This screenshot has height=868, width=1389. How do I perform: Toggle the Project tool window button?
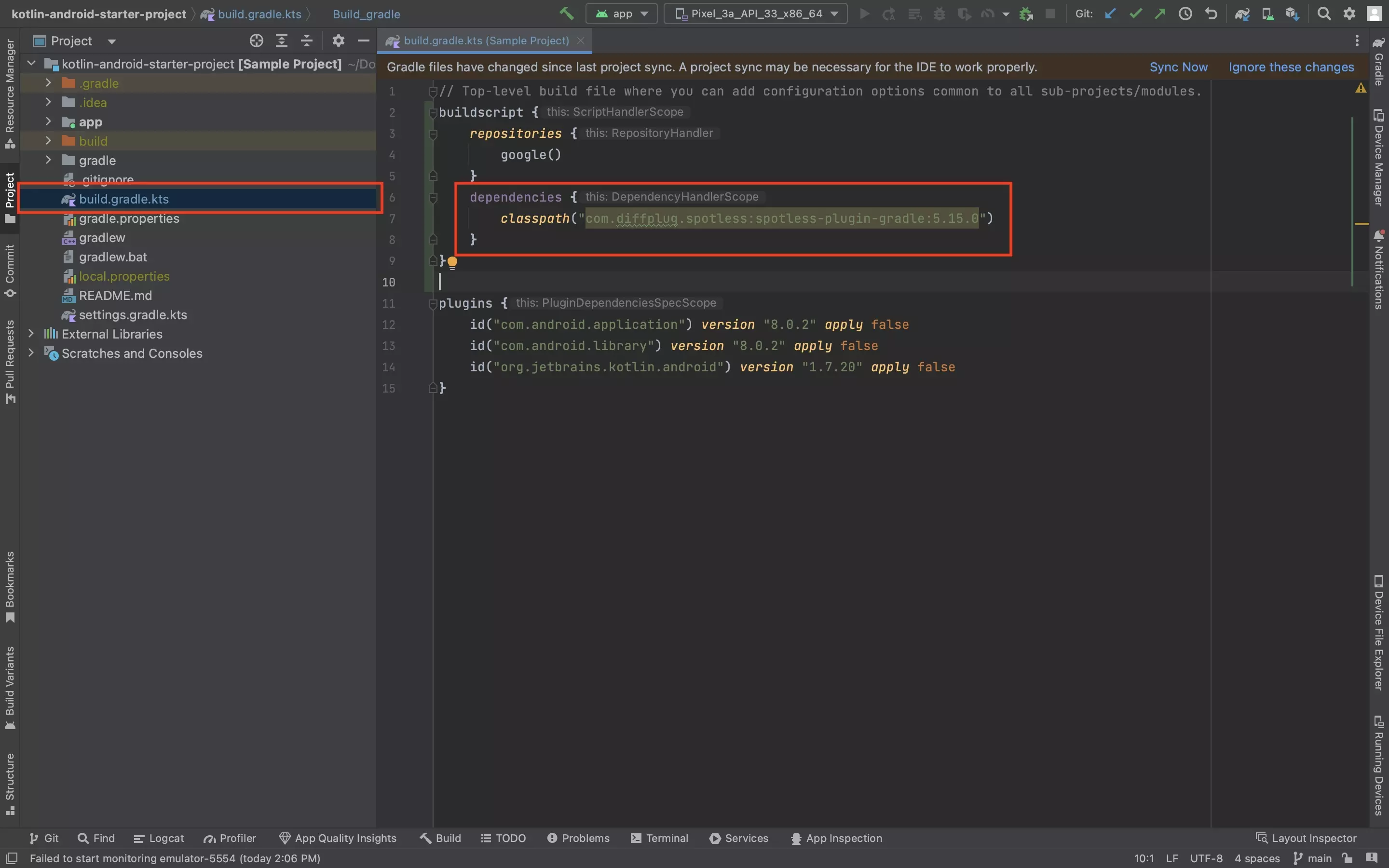point(10,198)
